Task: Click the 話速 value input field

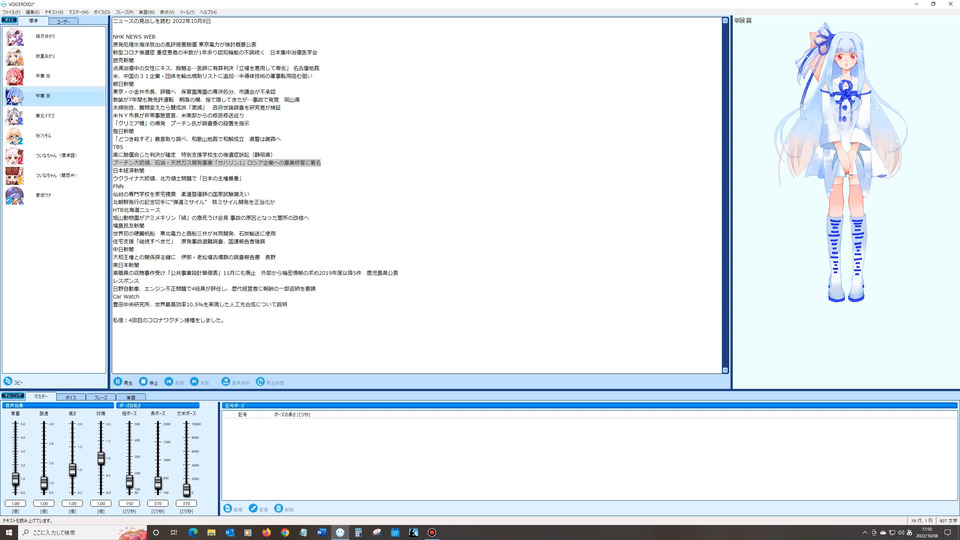Action: click(43, 503)
